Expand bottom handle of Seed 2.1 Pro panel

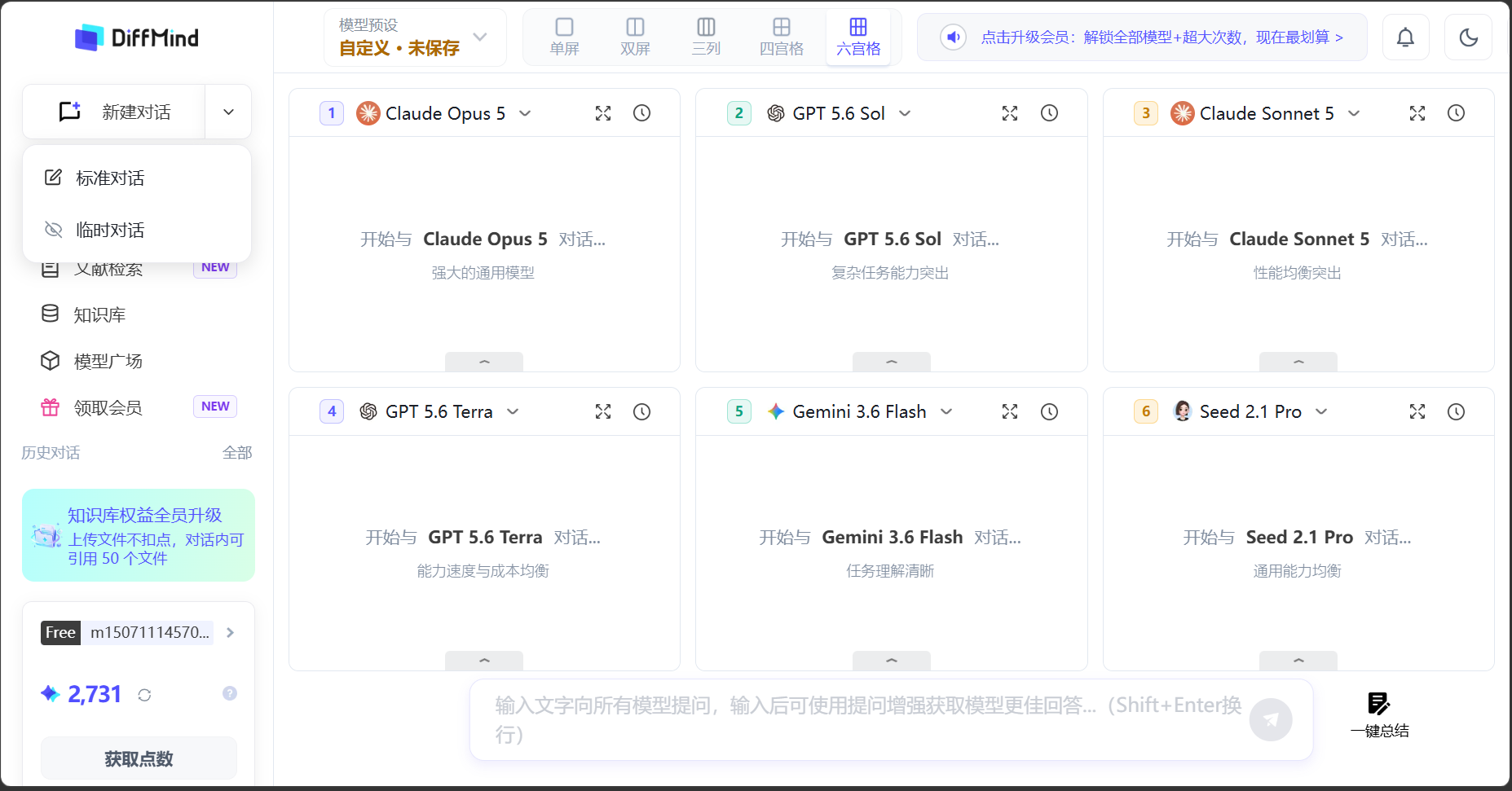click(x=1298, y=660)
